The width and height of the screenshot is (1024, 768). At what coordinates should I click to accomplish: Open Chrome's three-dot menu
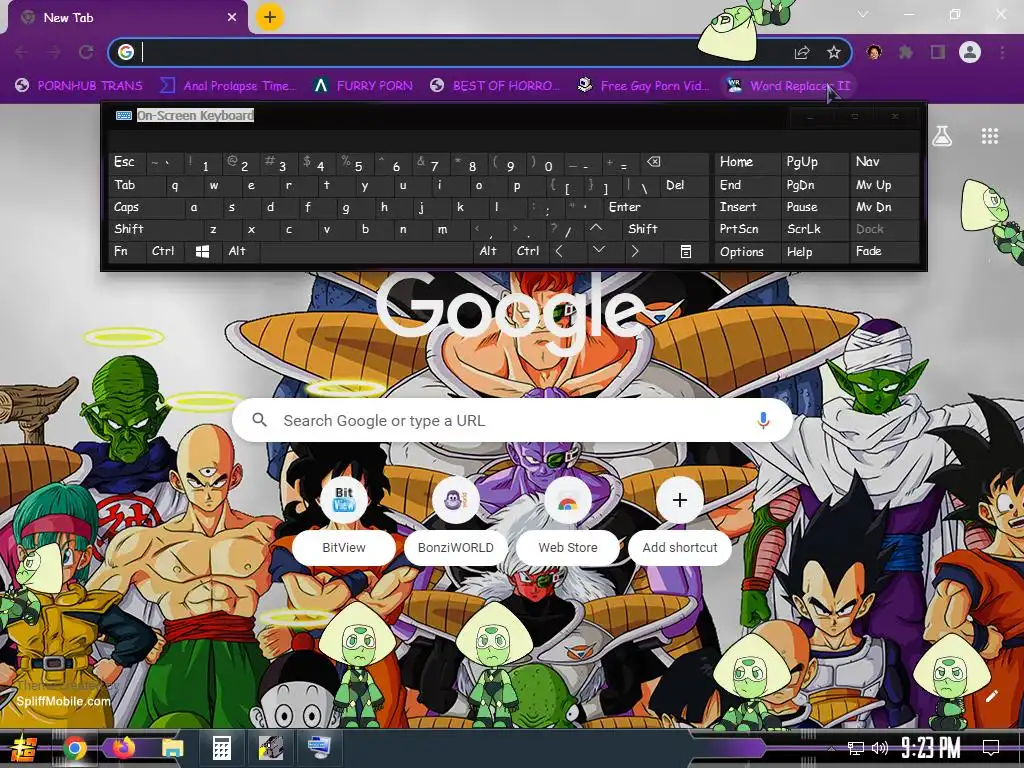click(1002, 52)
